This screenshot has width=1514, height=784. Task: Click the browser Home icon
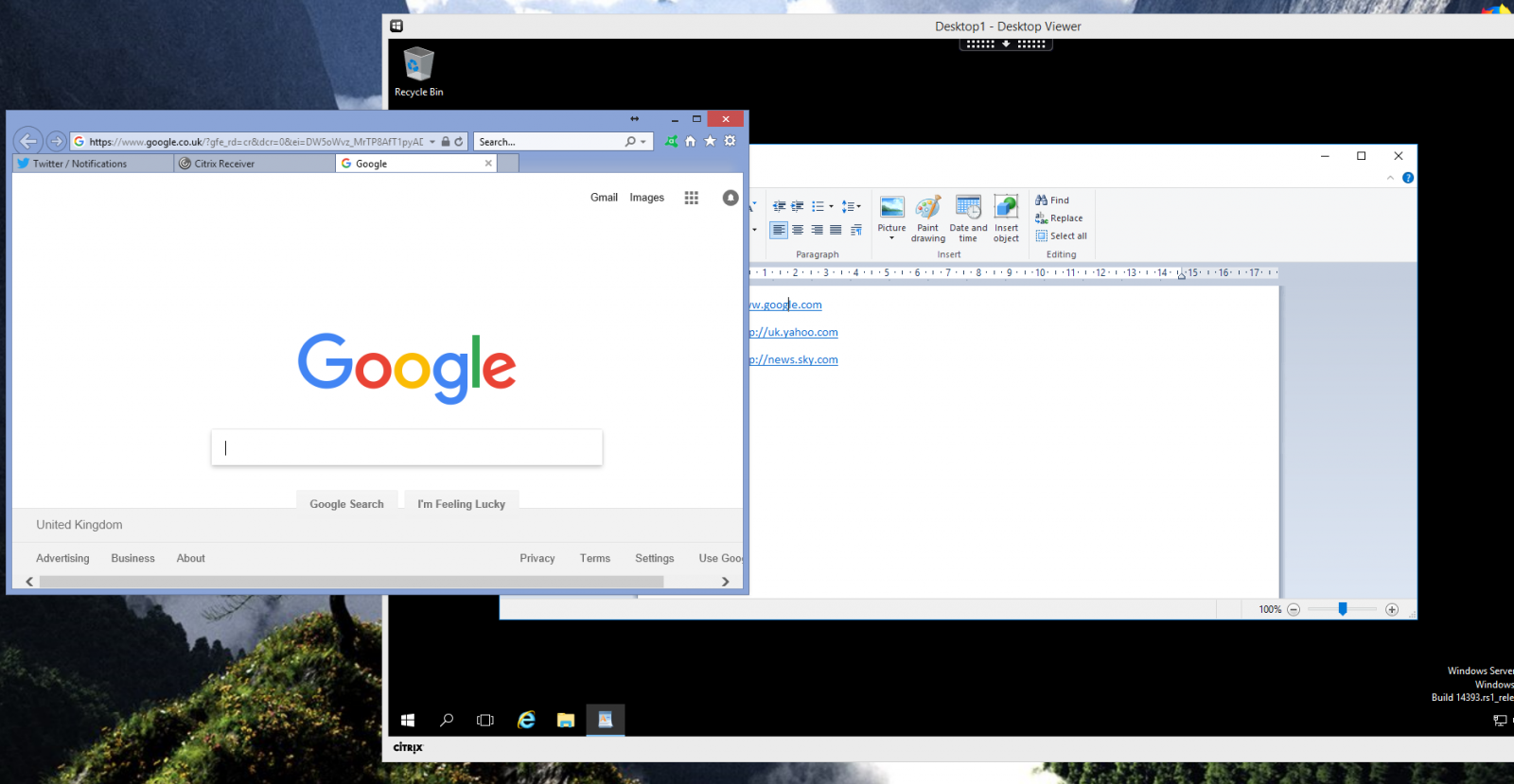tap(690, 142)
